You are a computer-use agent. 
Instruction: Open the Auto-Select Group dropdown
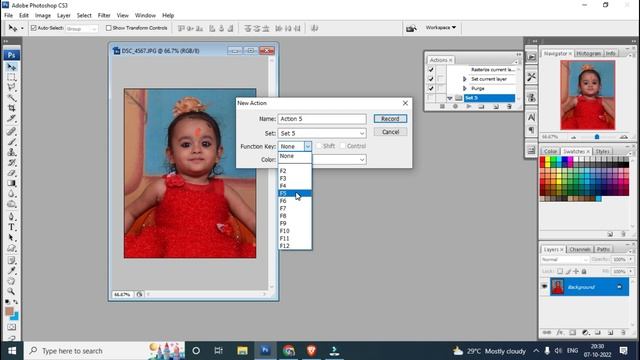point(82,29)
